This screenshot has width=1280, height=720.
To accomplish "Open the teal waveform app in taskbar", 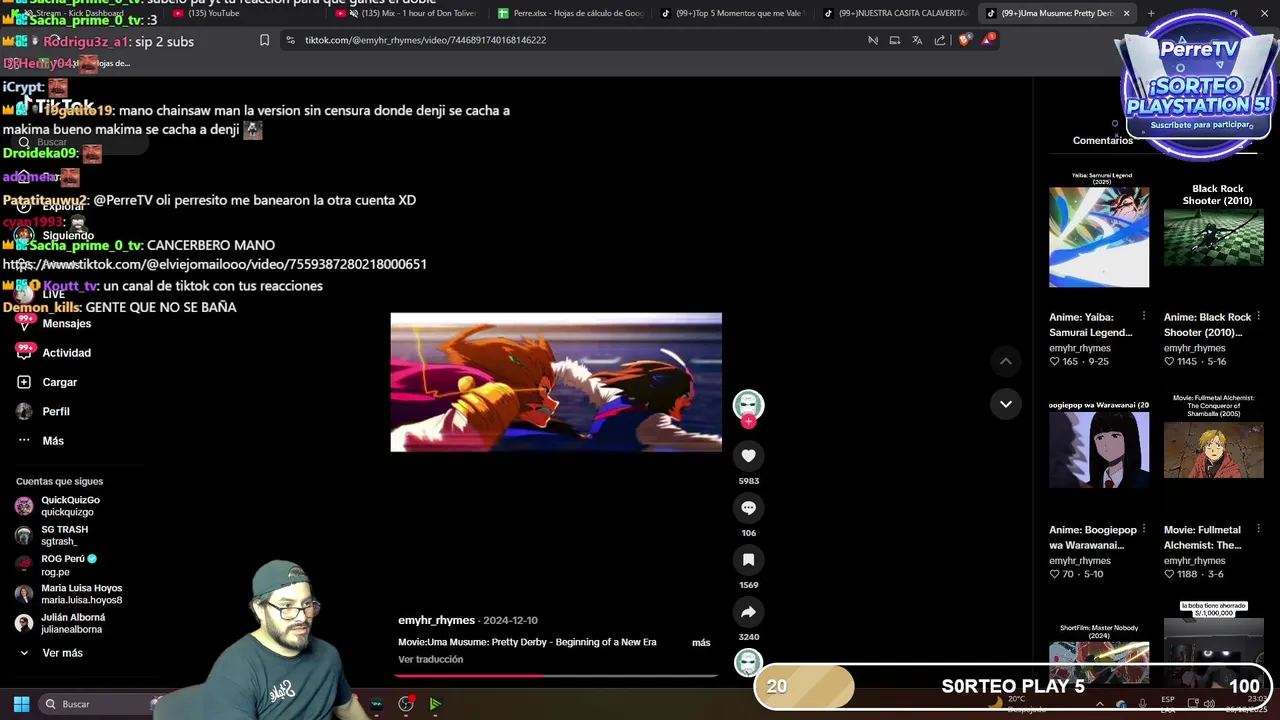I will tap(376, 704).
